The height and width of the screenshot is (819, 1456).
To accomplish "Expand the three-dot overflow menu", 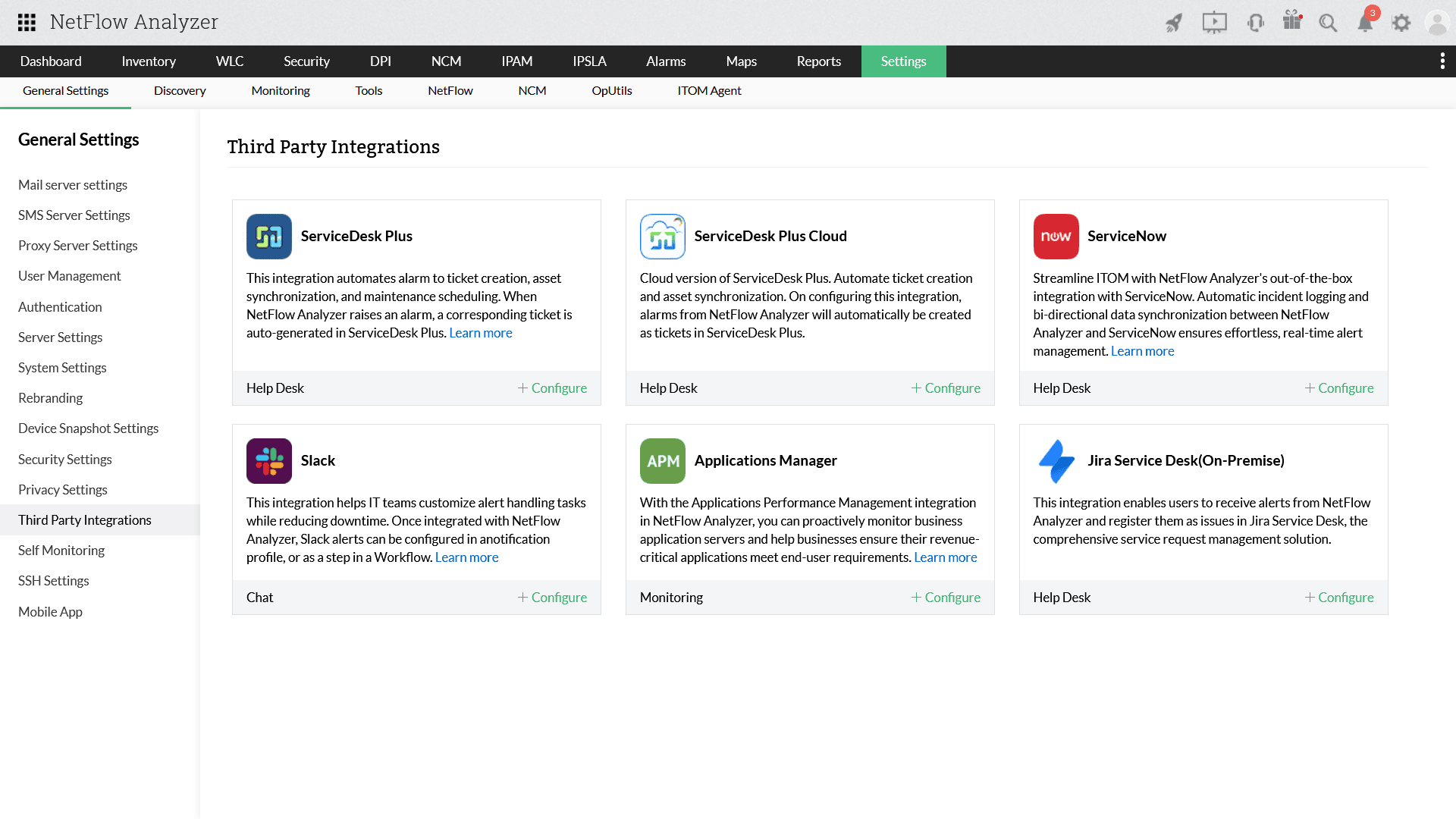I will (x=1442, y=61).
